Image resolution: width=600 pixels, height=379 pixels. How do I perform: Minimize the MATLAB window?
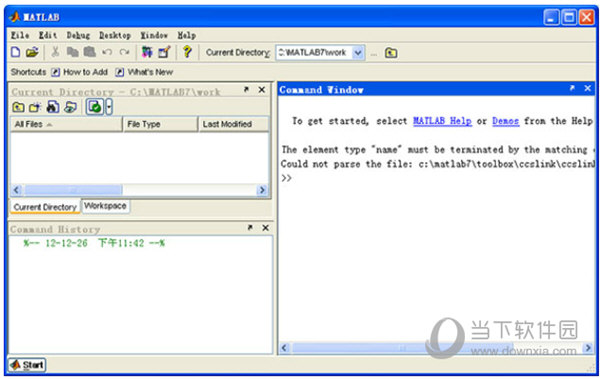click(x=551, y=17)
